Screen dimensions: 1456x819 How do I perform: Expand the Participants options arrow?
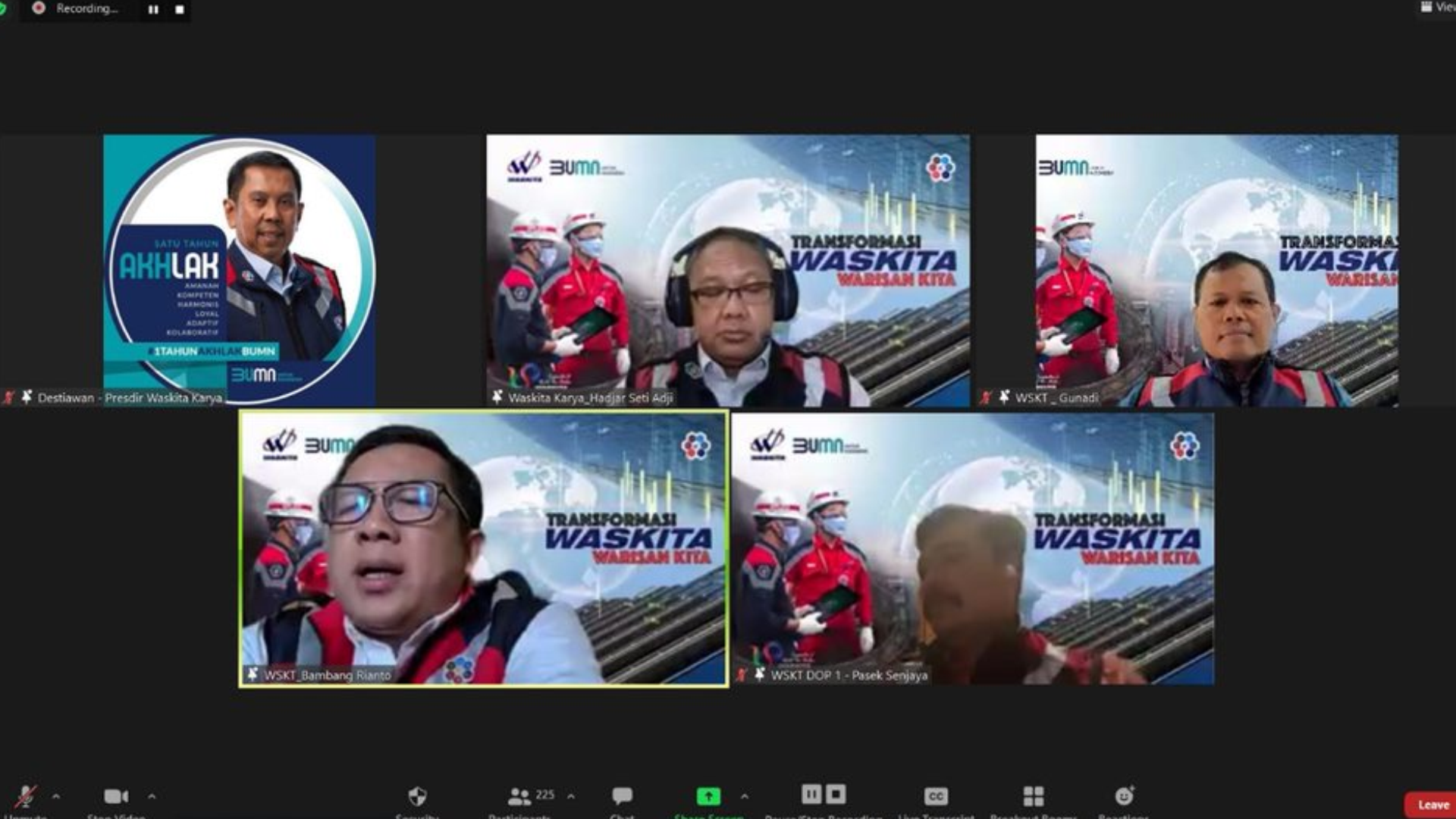[x=570, y=796]
